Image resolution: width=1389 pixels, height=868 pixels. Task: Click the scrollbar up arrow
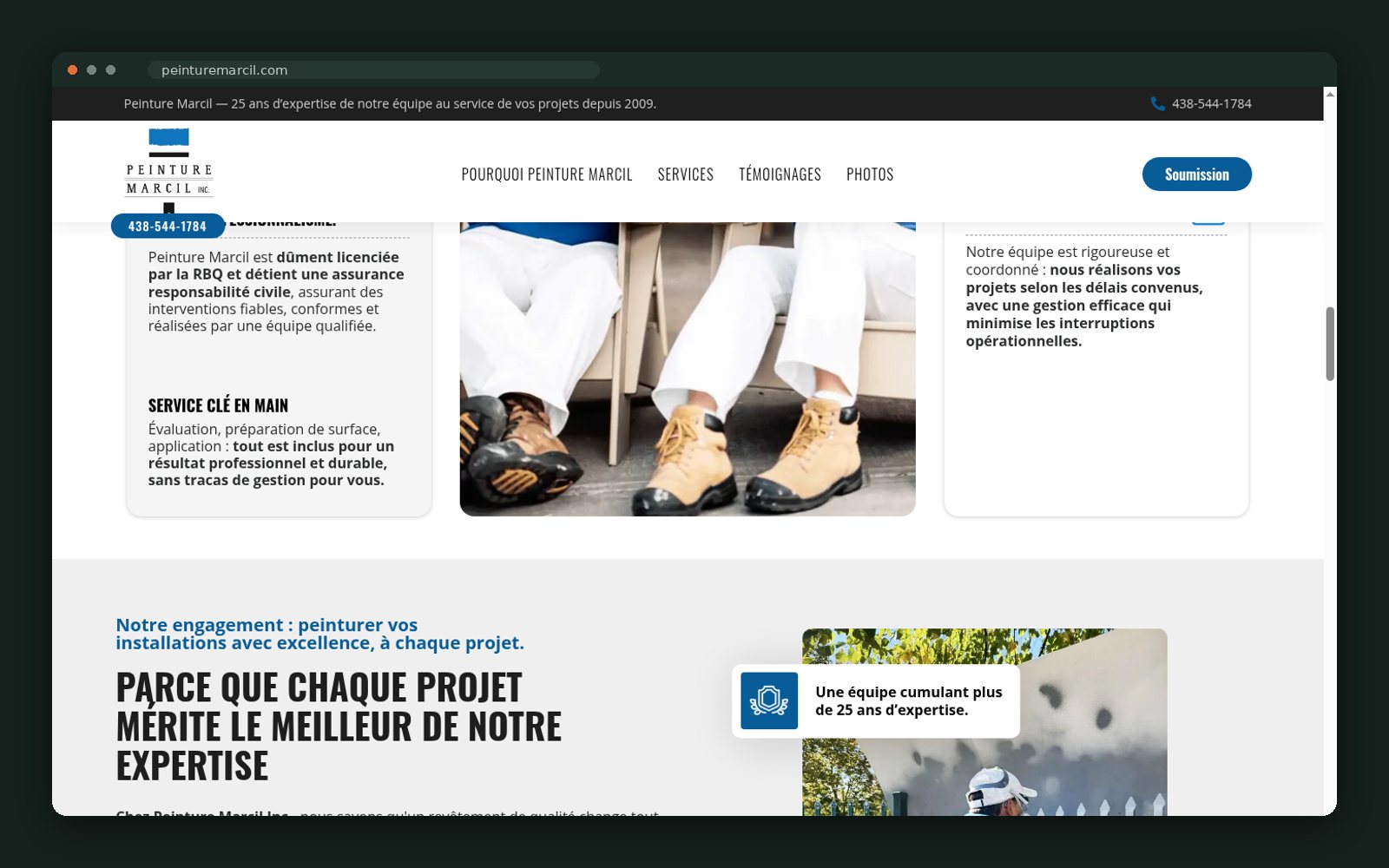(x=1330, y=94)
